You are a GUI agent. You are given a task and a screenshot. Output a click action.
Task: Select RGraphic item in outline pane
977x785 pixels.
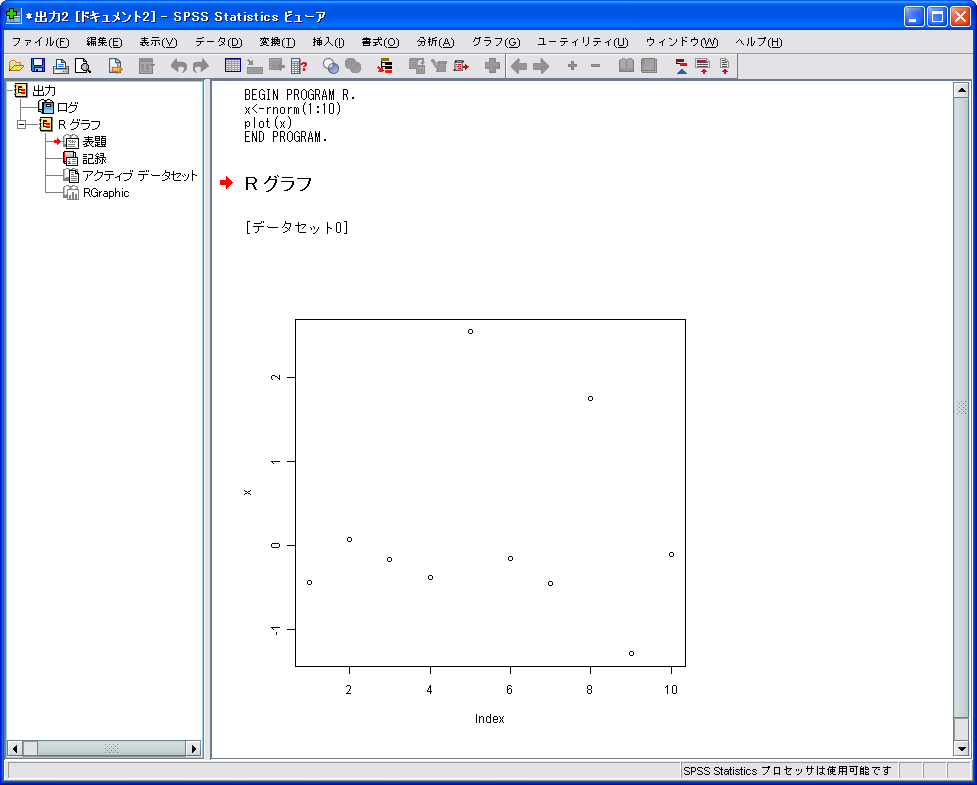(x=105, y=193)
